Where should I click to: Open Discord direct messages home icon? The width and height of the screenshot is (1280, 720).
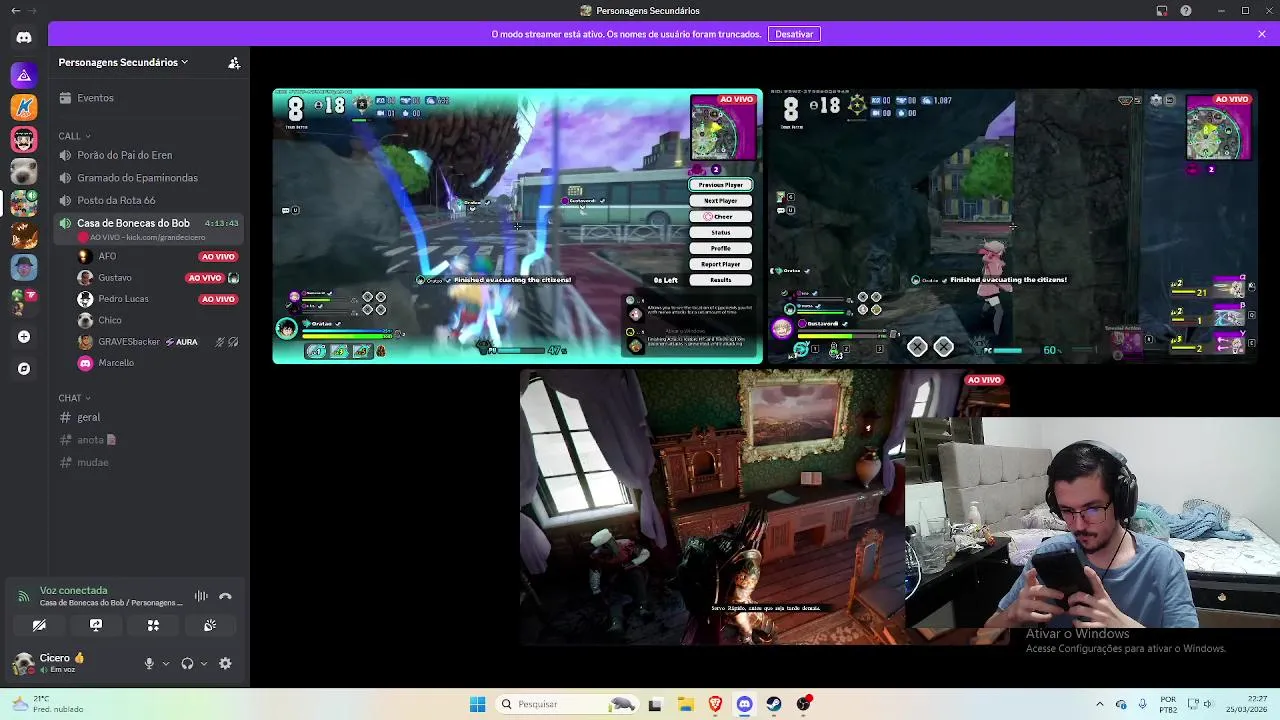[x=24, y=38]
